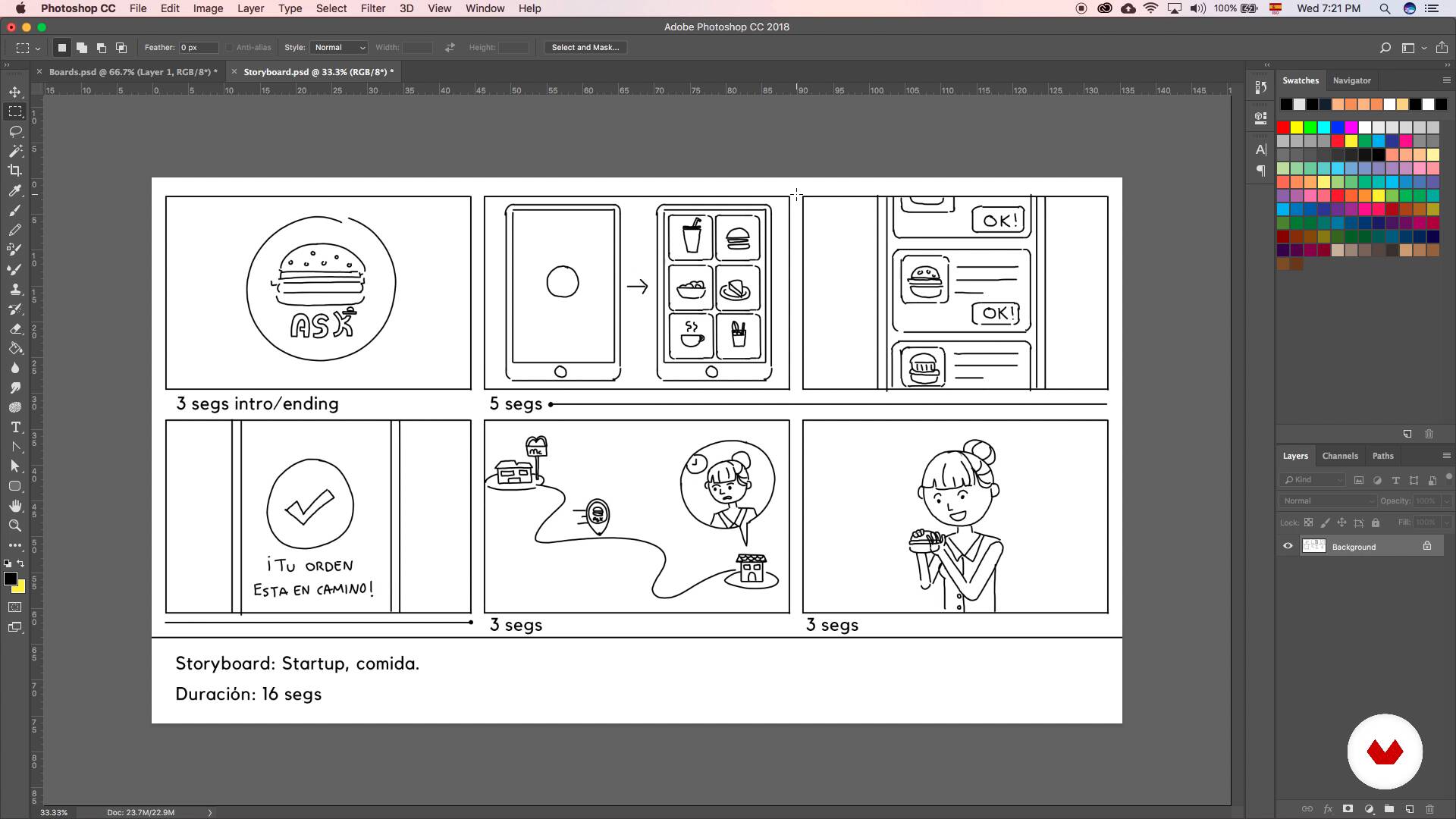Open search icon in options bar
Screen dimensions: 1456x819
(1385, 48)
